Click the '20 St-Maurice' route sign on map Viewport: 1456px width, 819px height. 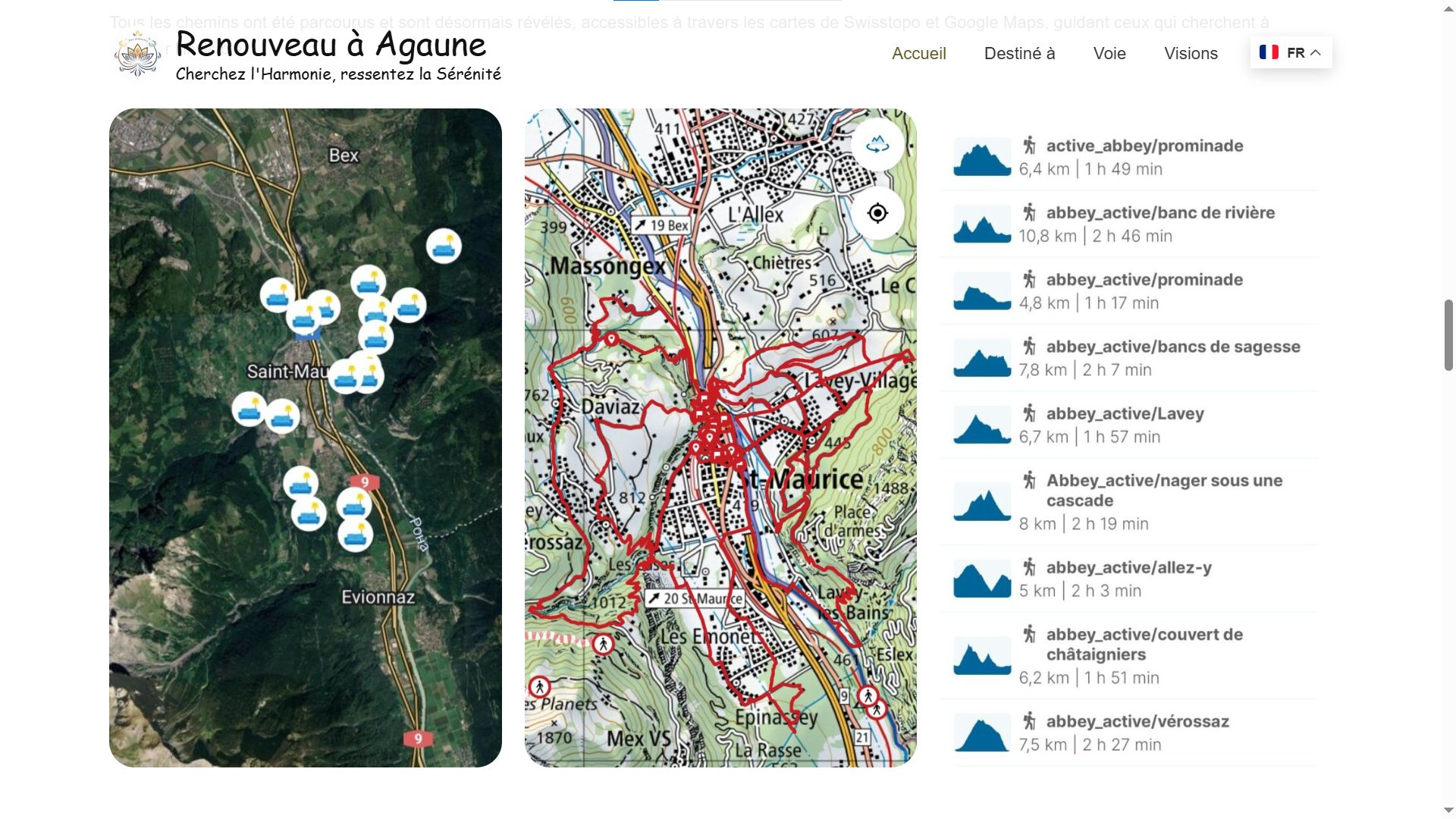tap(694, 598)
